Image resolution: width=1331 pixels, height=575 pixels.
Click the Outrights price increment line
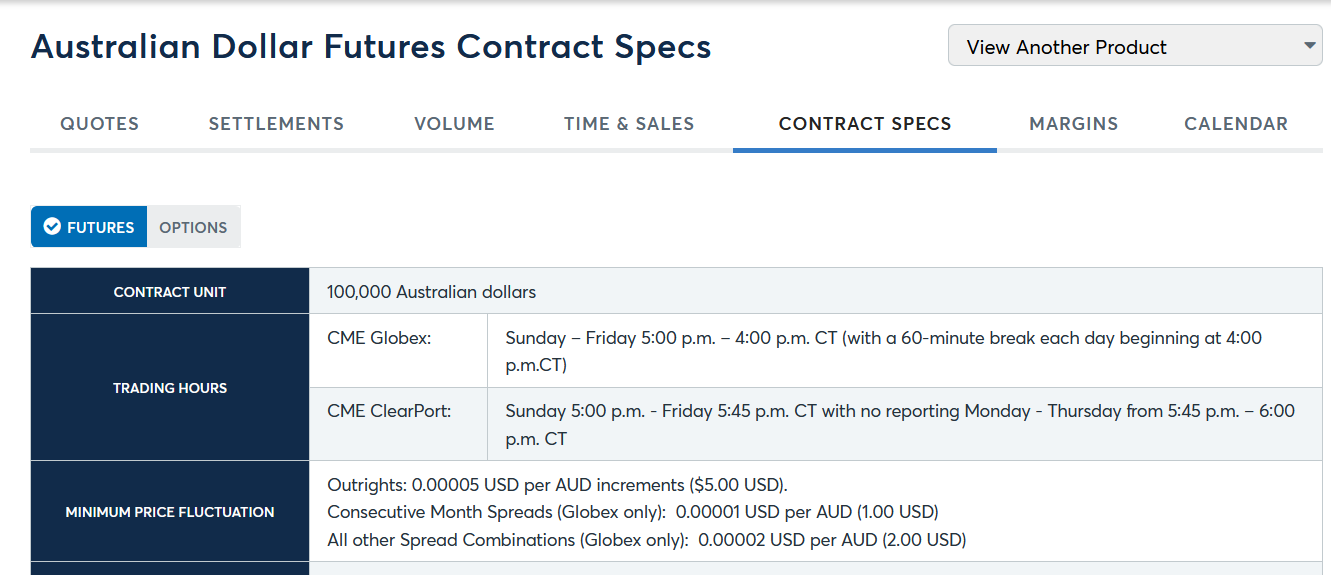(557, 485)
